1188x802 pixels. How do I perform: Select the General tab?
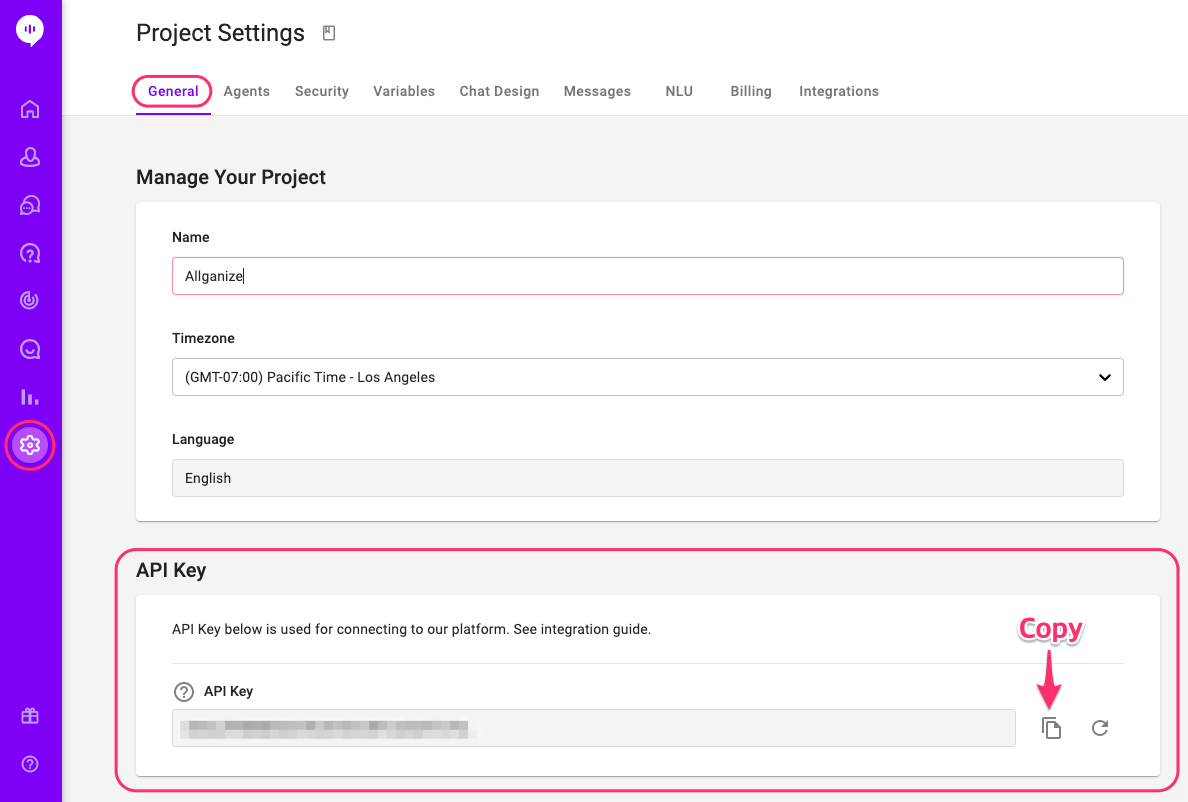[x=173, y=92]
